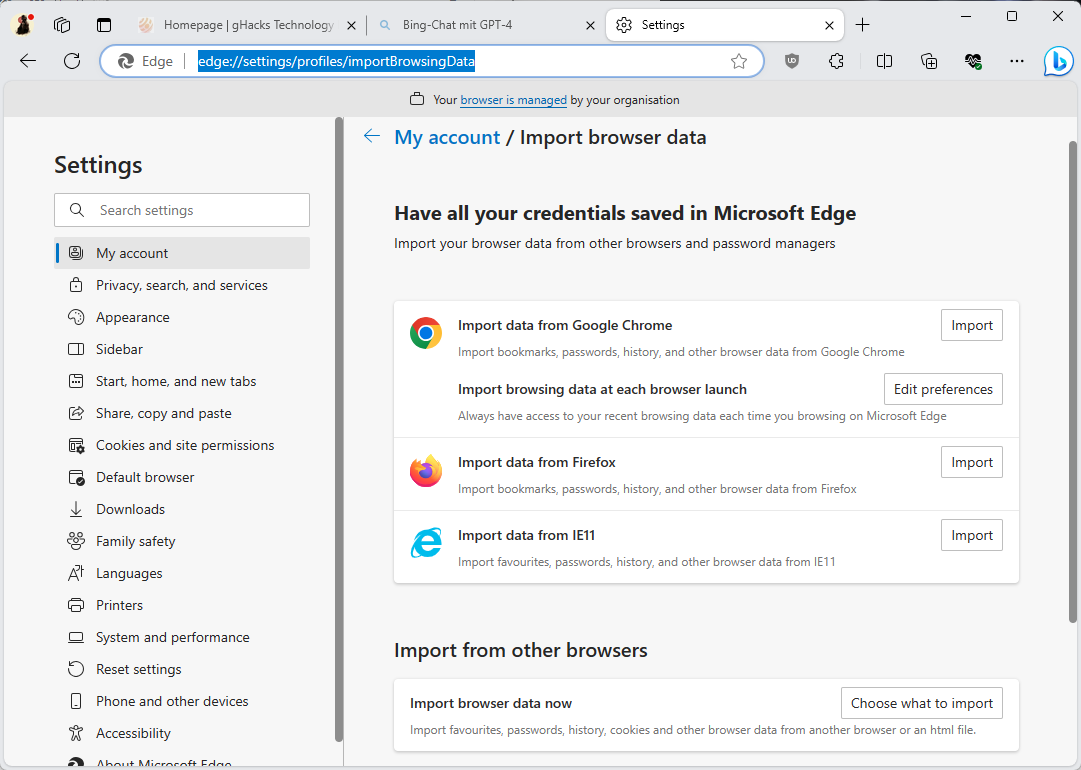Close the Bing-Chat mit GPT-4 tab
Screen dimensions: 1081x770
[x=590, y=26]
